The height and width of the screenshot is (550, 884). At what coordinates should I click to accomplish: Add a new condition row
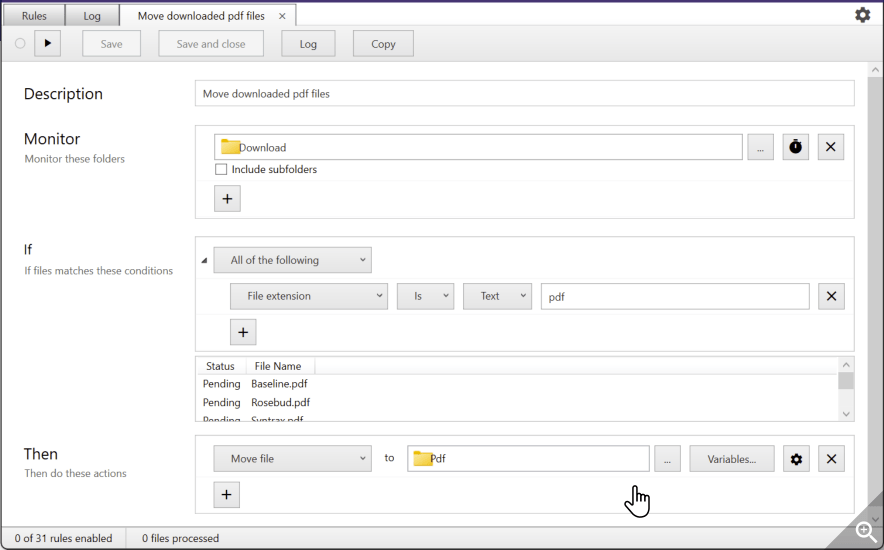(243, 332)
